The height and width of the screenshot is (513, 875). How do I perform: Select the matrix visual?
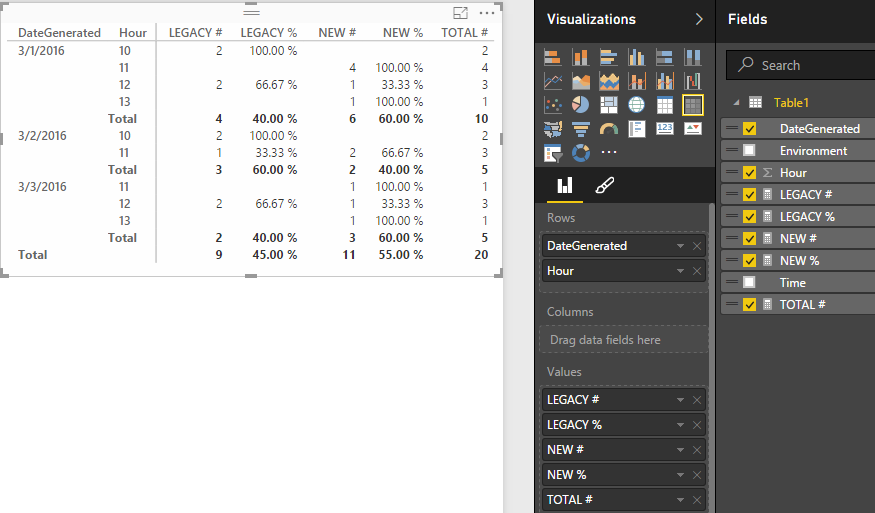coord(692,105)
